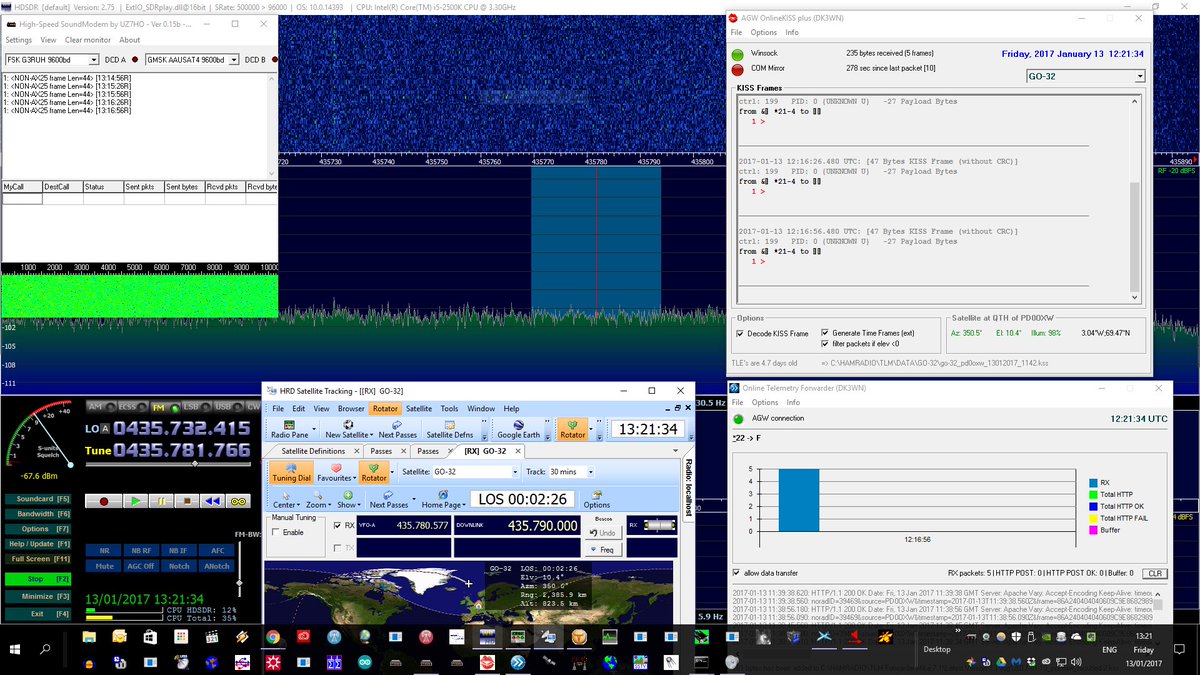Open Satellite menu in HRD menu bar
Screen dimensions: 1200x675
[419, 409]
